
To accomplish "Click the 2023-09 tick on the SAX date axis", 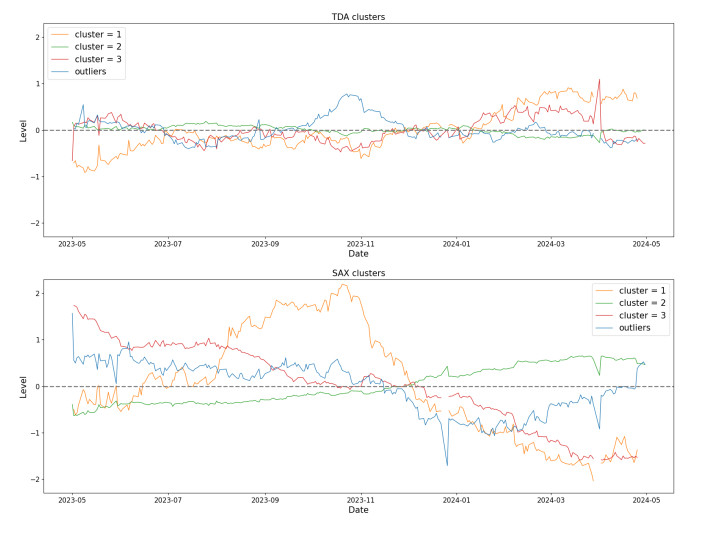I will point(265,498).
